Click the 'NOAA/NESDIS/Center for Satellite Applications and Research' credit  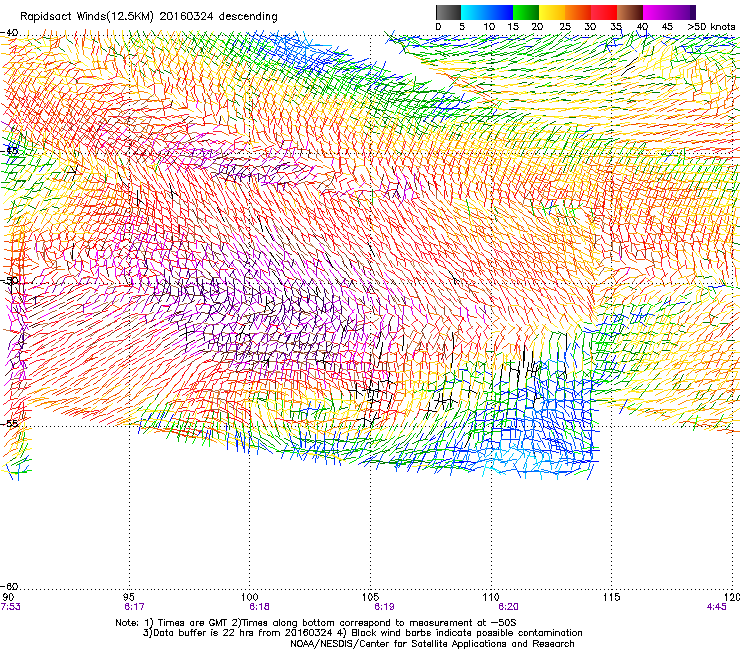(432, 644)
